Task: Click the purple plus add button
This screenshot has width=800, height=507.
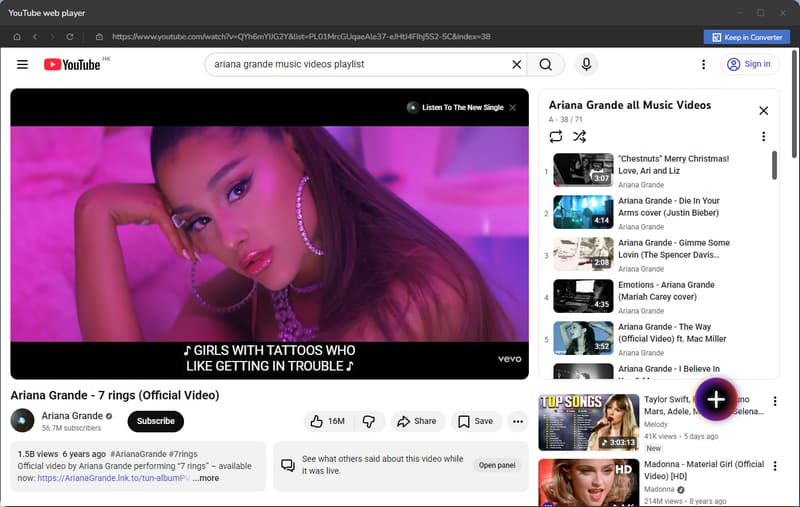Action: [716, 399]
